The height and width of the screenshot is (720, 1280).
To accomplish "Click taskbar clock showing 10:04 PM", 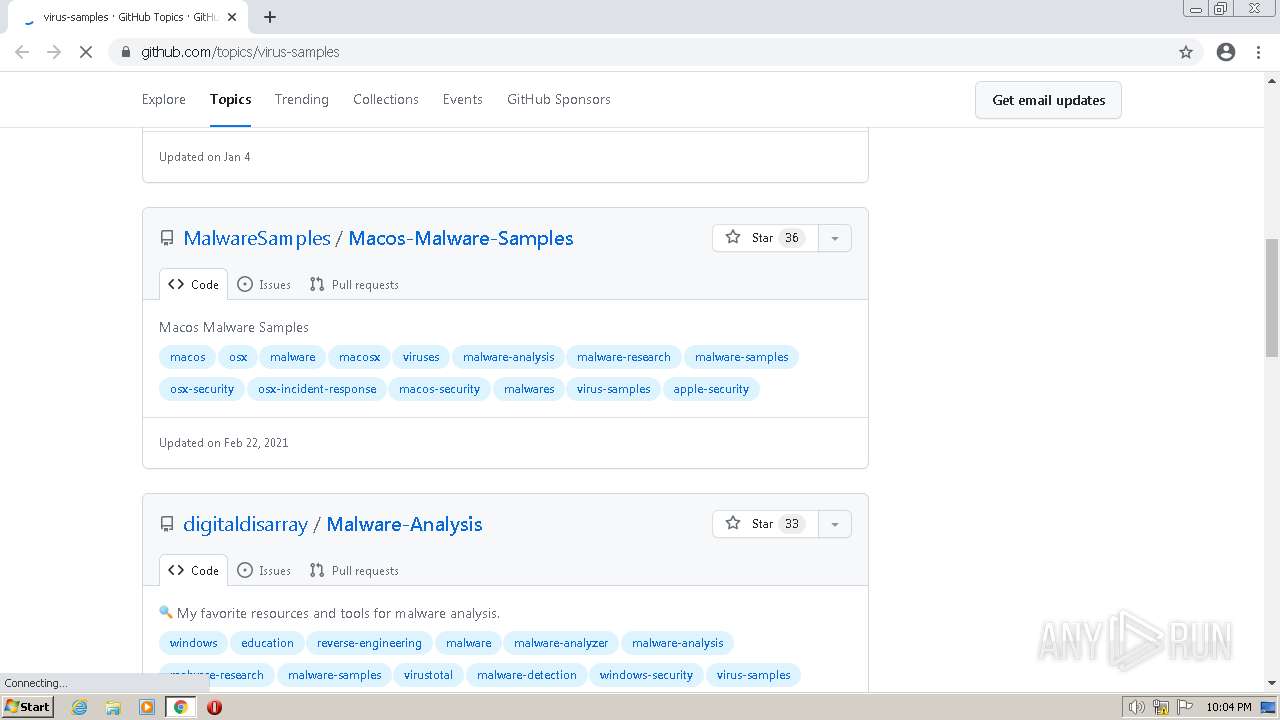I will tap(1228, 707).
